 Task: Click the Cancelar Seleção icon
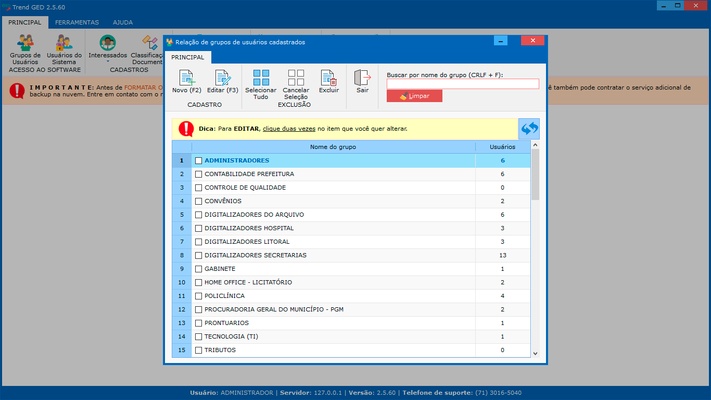coord(295,78)
